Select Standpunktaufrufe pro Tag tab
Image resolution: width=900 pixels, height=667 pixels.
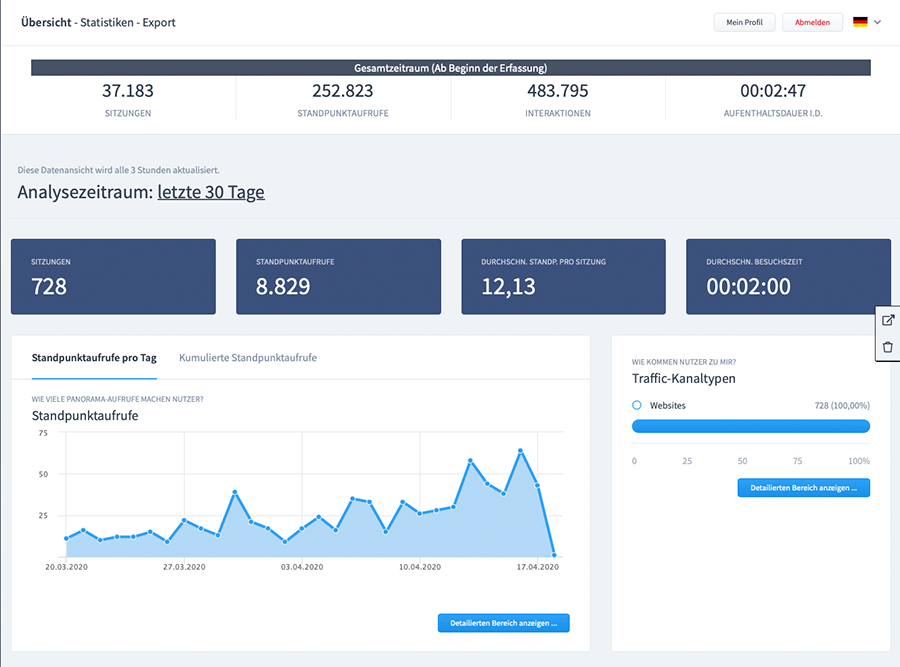point(94,358)
